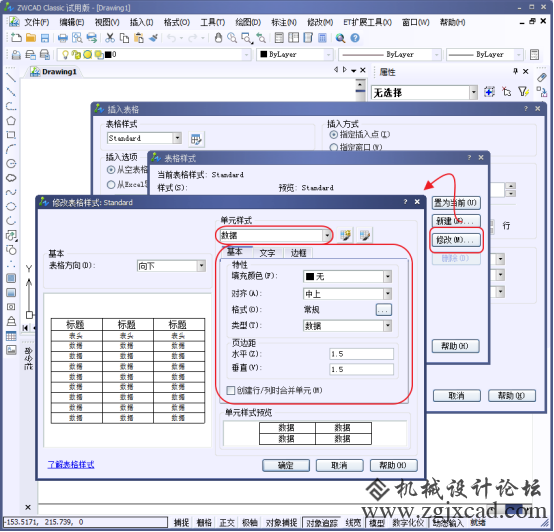Click the create new cell style icon

(x=345, y=235)
